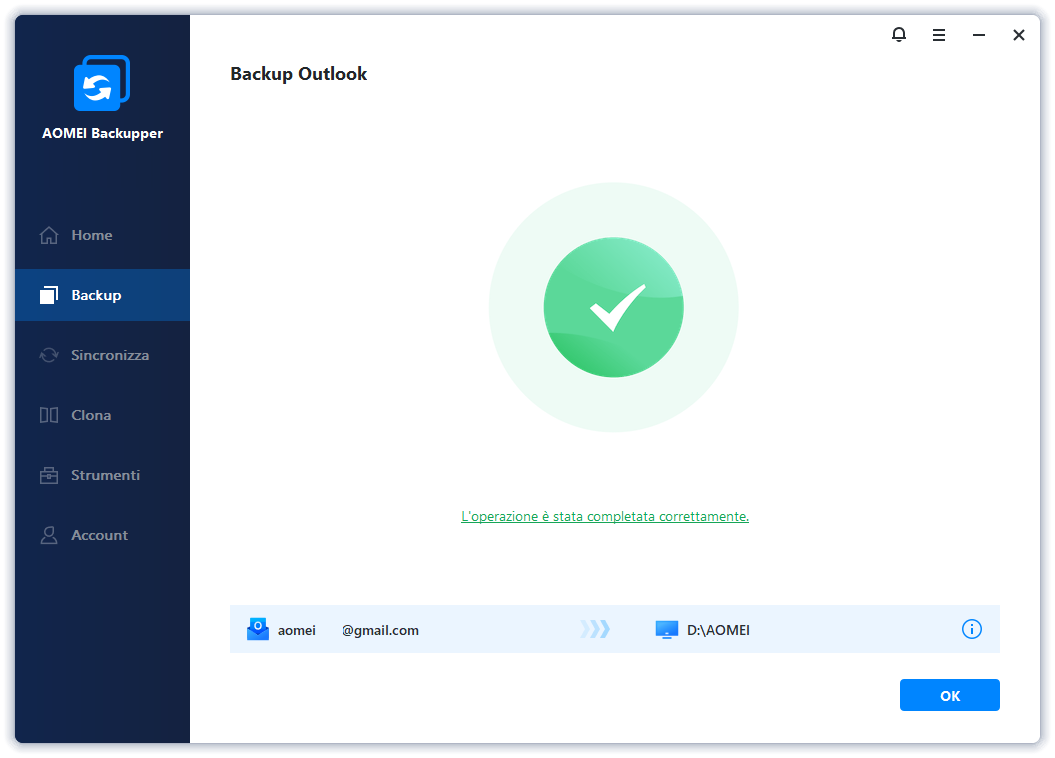1055x758 pixels.
Task: Click the Home house icon
Action: click(49, 235)
